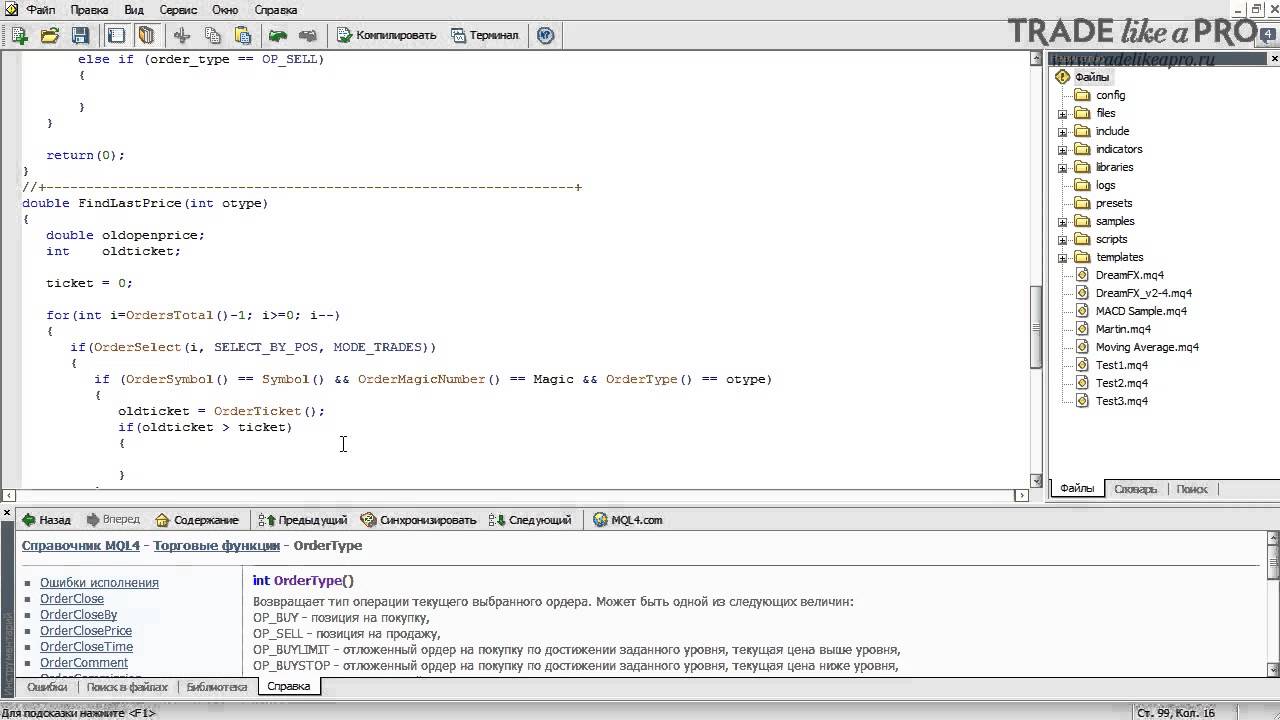The width and height of the screenshot is (1280, 720).
Task: Click the Компилировать button
Action: tap(387, 35)
